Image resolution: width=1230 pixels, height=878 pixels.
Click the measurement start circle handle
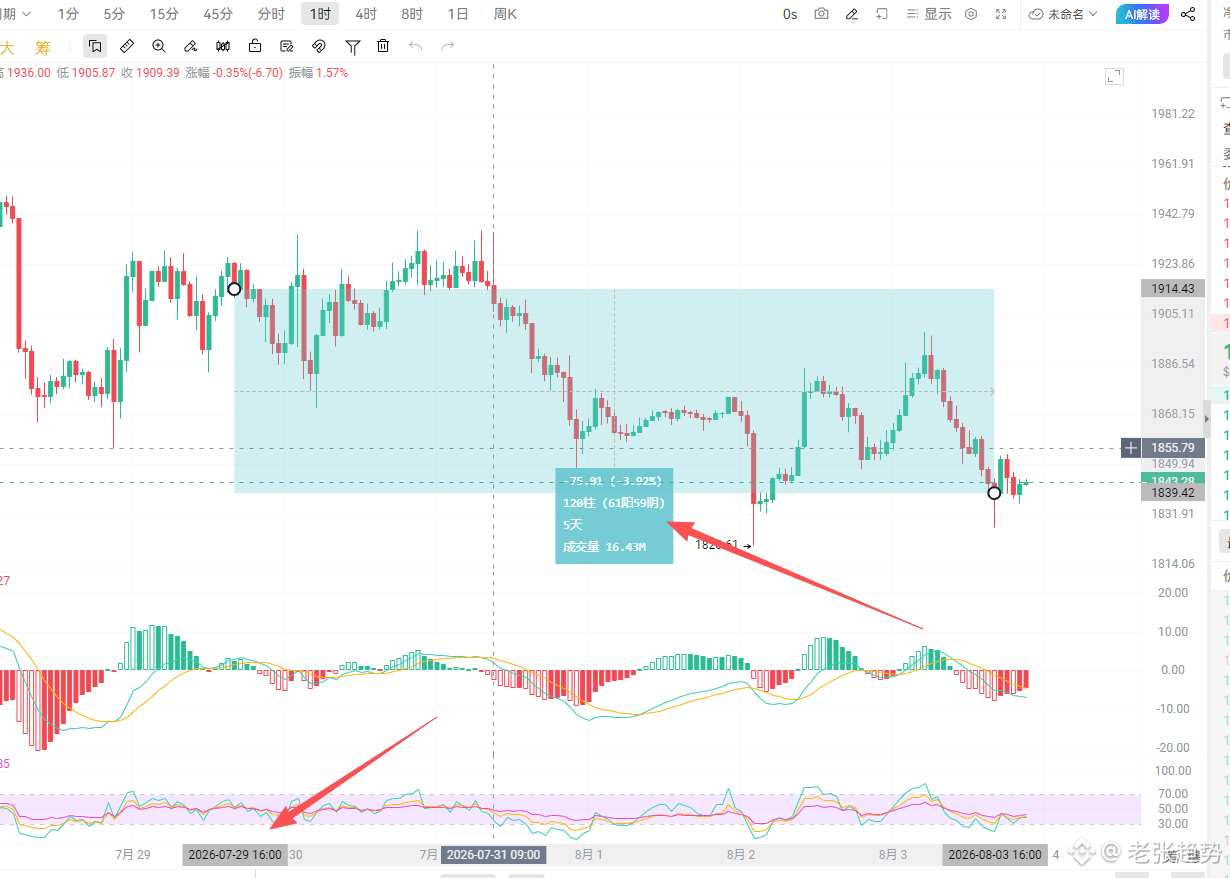234,289
